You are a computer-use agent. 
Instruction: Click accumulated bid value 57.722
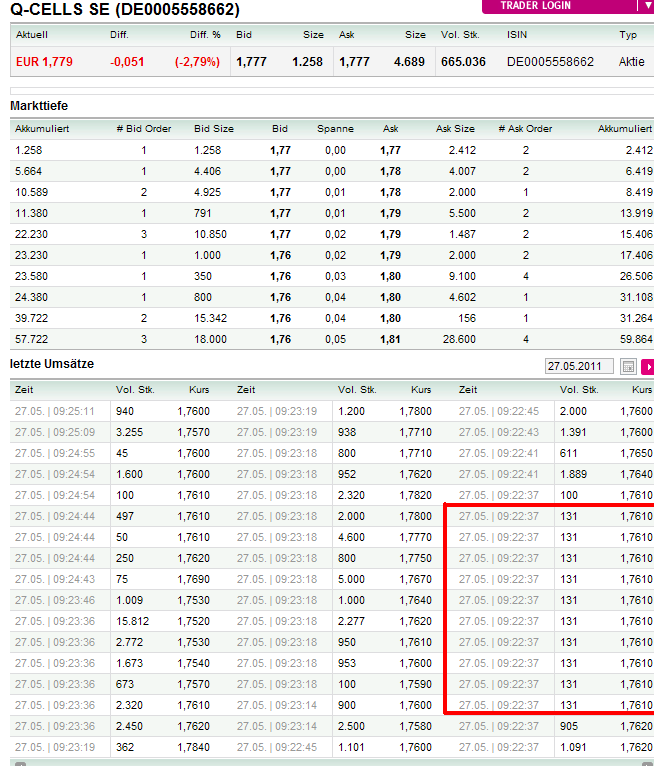click(x=31, y=340)
